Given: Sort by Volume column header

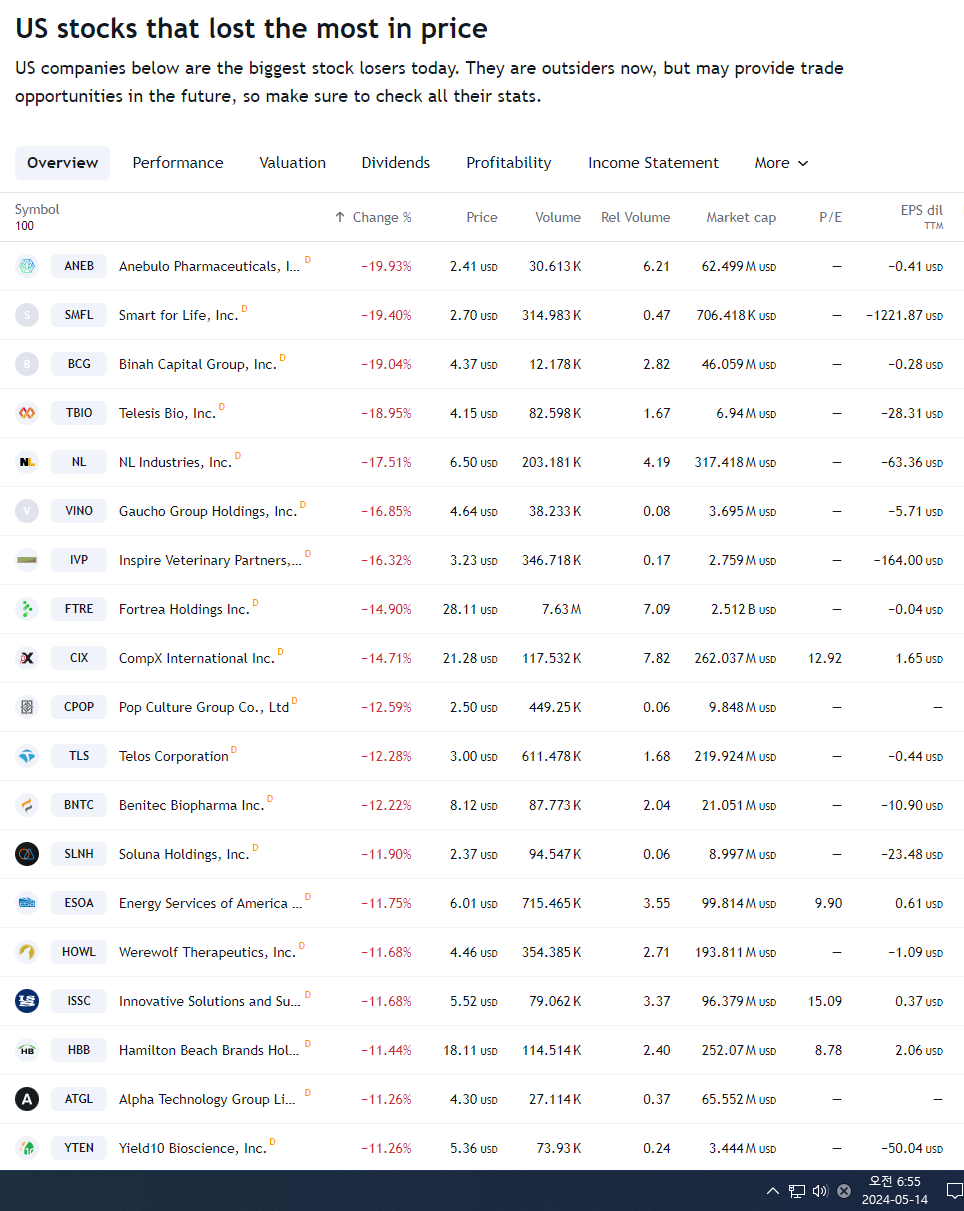Looking at the screenshot, I should [558, 217].
